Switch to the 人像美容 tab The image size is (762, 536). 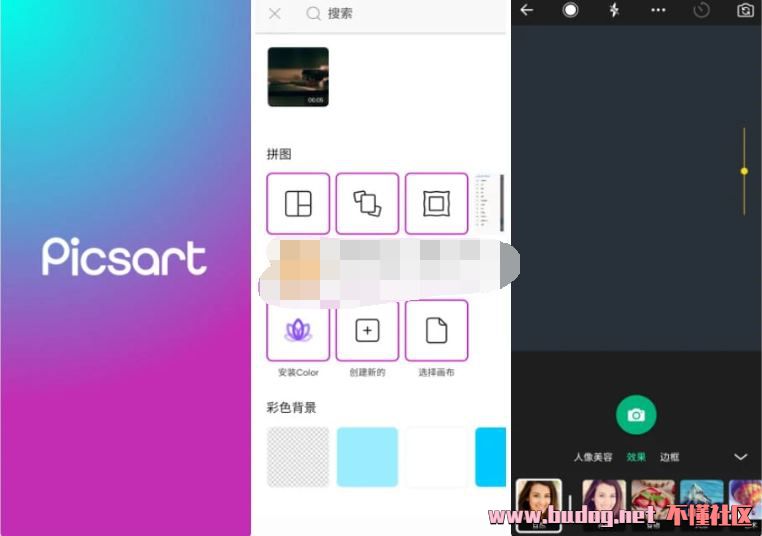(x=593, y=457)
